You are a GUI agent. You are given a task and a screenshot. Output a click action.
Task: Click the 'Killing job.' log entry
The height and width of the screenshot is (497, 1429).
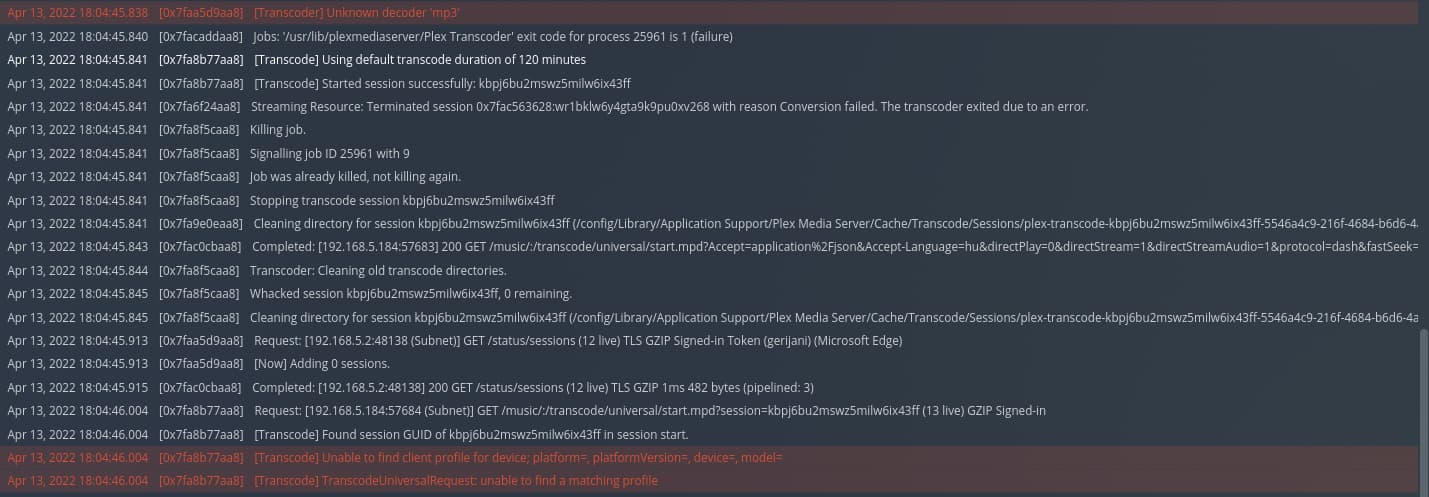709,130
